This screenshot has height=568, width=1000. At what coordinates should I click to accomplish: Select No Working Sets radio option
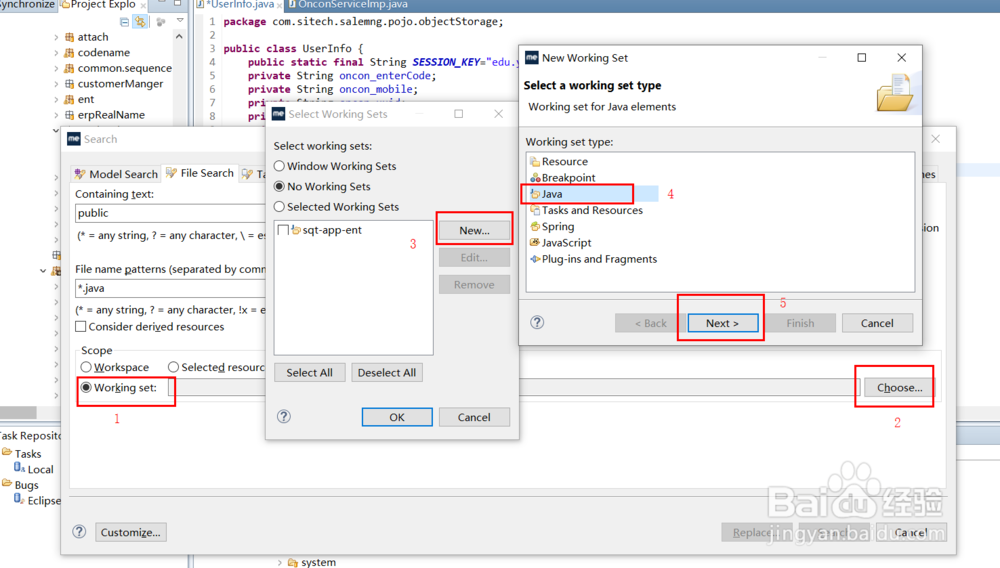coord(279,186)
